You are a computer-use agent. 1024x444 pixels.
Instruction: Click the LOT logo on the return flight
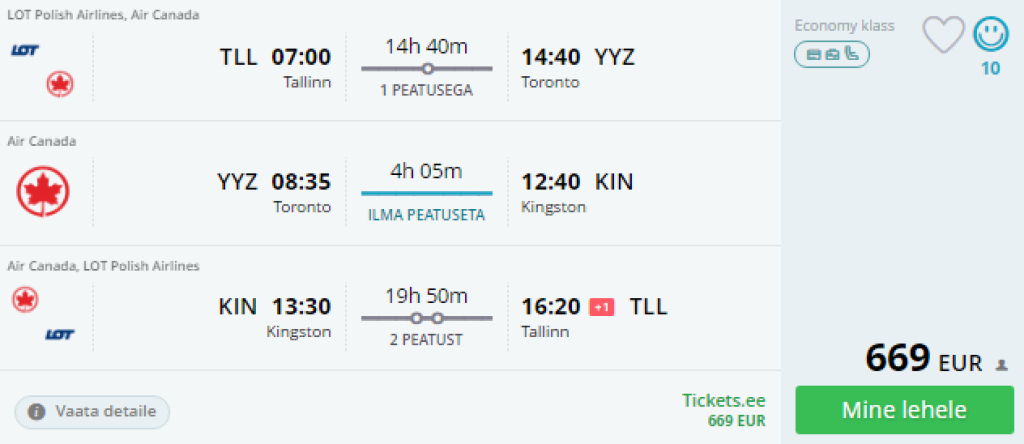pos(59,334)
